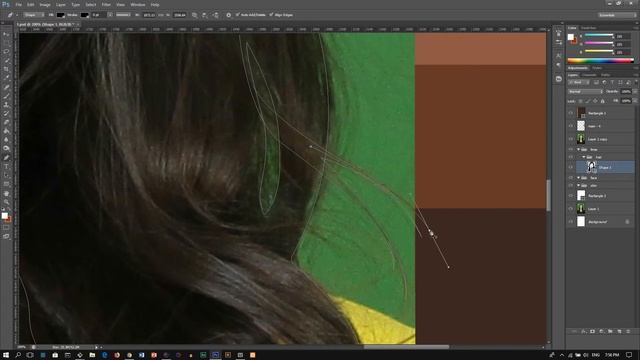This screenshot has width=640, height=360.
Task: Open the Essentials workspace dropdown
Action: tap(617, 15)
